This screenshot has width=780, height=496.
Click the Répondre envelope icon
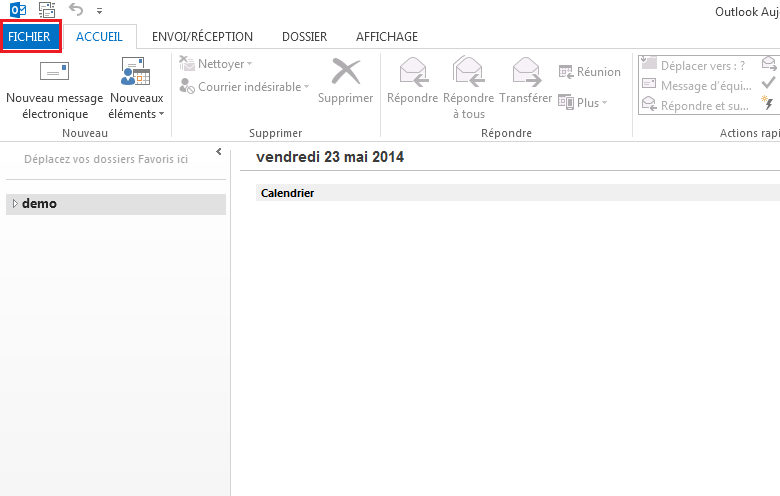point(412,73)
